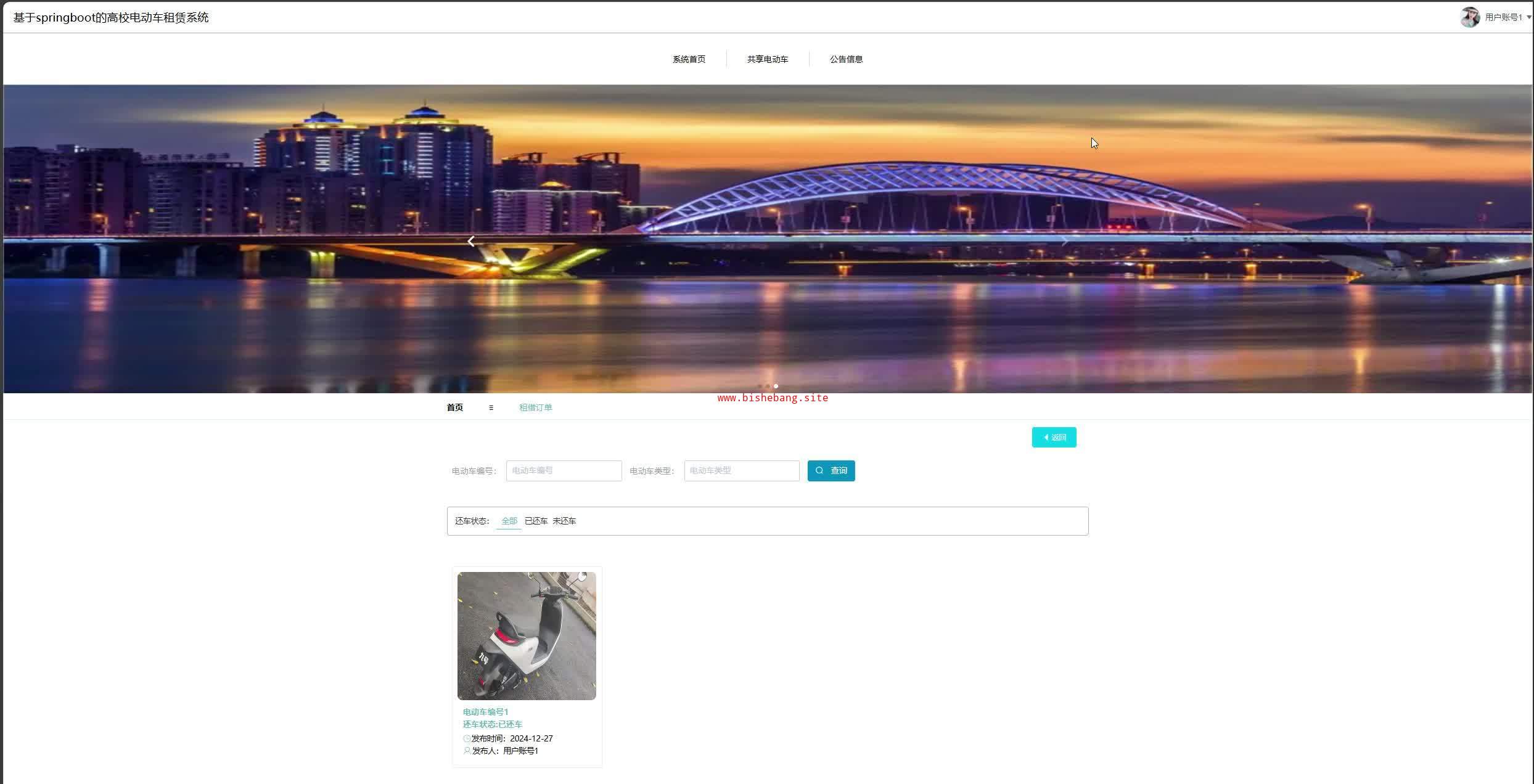
Task: Click the 首页 breadcrumb link
Action: click(454, 407)
